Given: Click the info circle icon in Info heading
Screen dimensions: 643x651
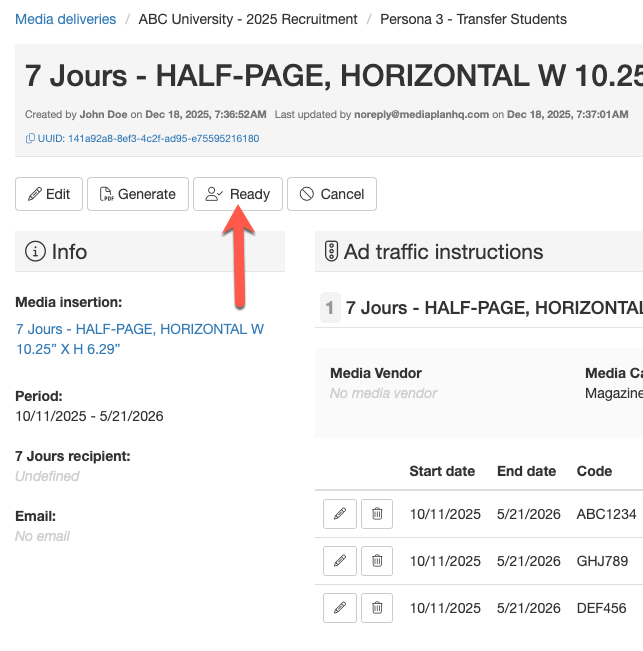Looking at the screenshot, I should click(36, 252).
